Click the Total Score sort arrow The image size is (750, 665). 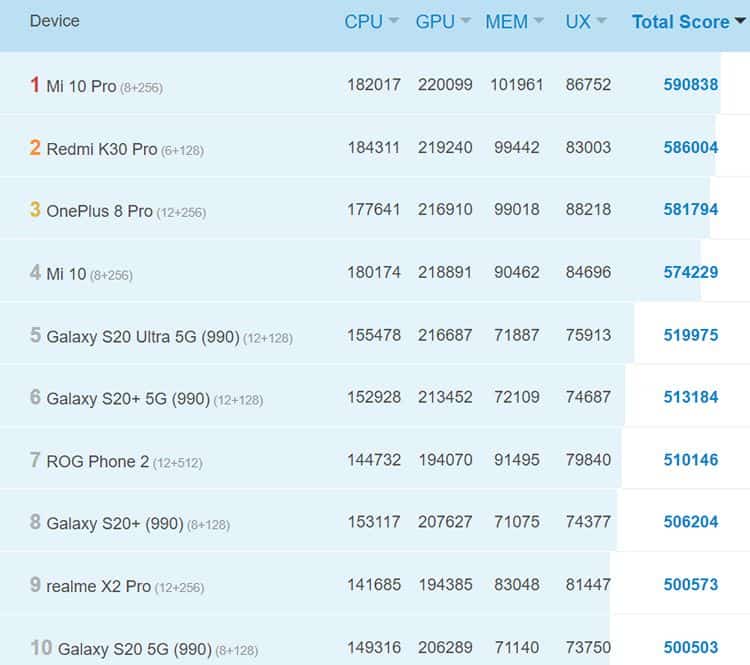click(x=740, y=22)
